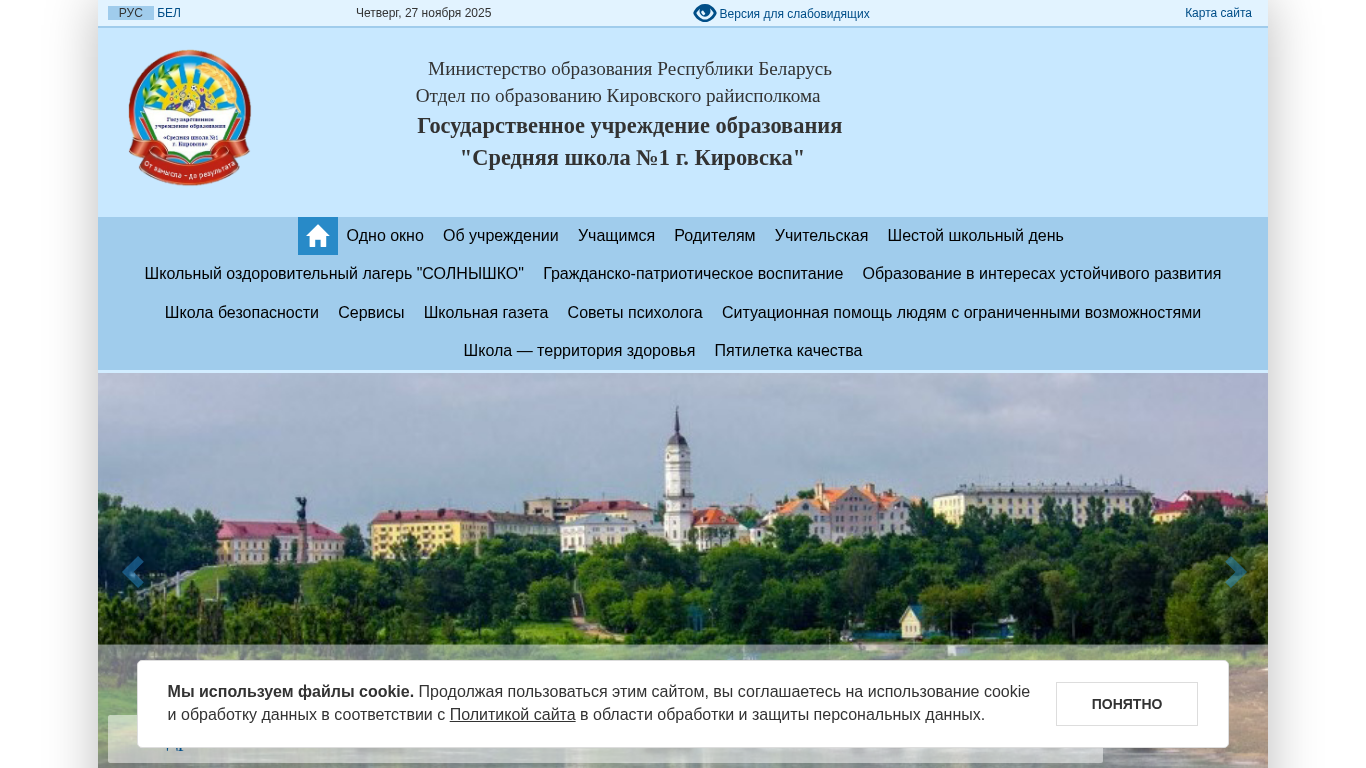Open the Родителям menu
The height and width of the screenshot is (768, 1366).
click(715, 236)
